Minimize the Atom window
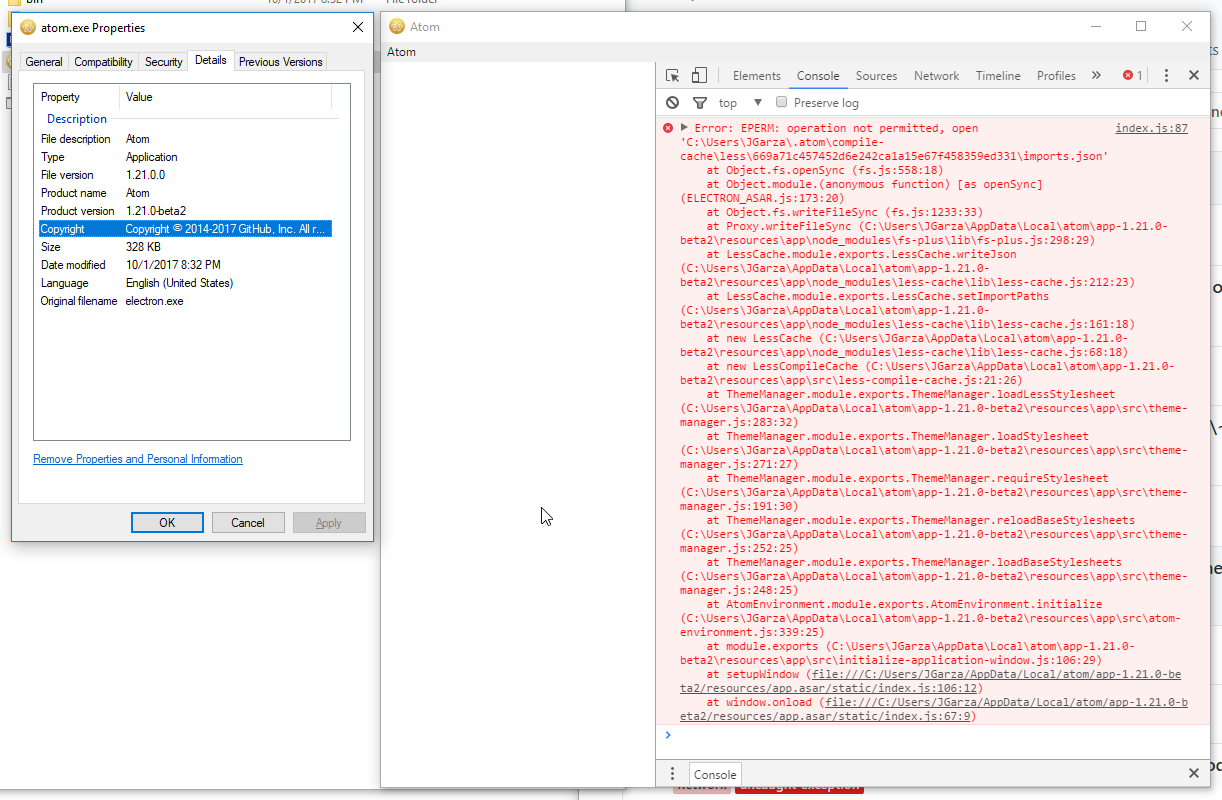1222x800 pixels. pyautogui.click(x=1095, y=27)
